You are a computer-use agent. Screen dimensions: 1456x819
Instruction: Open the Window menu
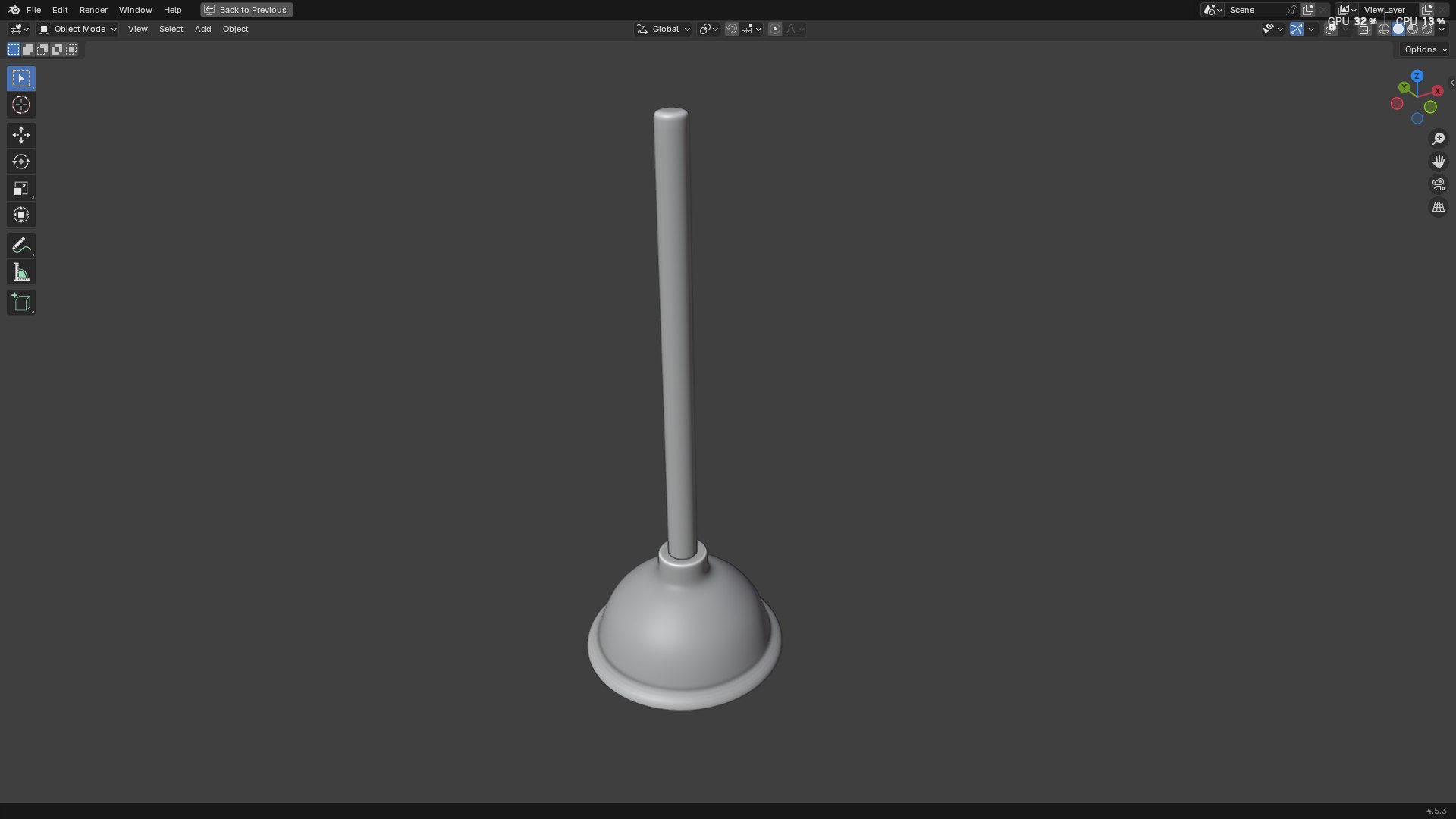(x=135, y=10)
